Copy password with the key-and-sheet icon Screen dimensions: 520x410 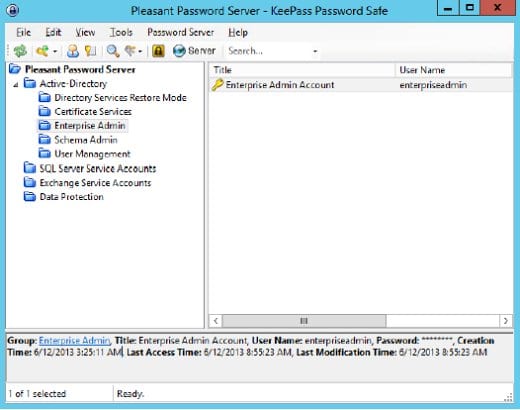coord(90,51)
